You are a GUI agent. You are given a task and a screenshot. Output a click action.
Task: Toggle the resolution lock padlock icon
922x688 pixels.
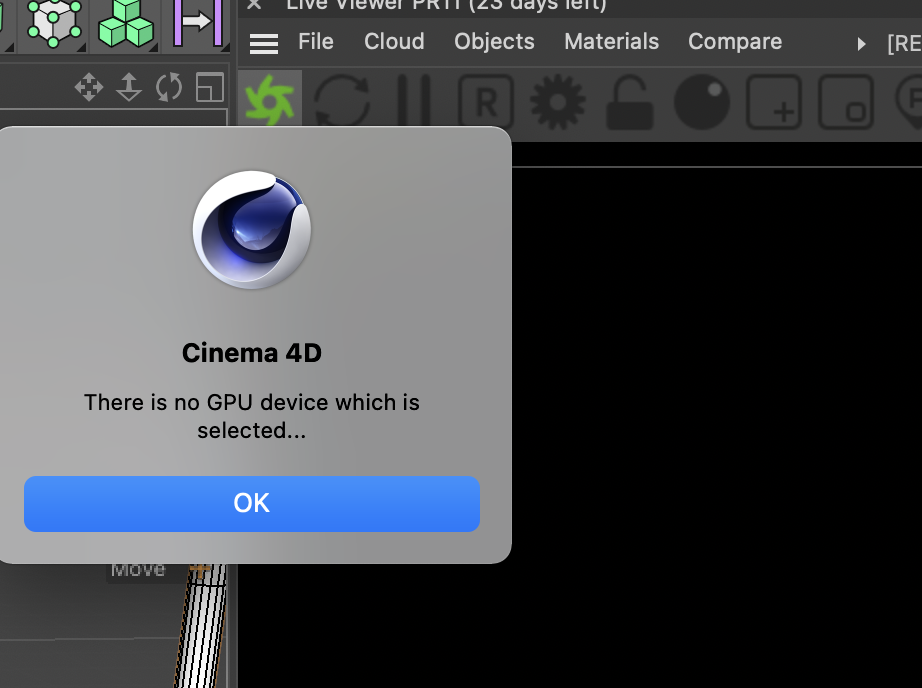point(630,102)
